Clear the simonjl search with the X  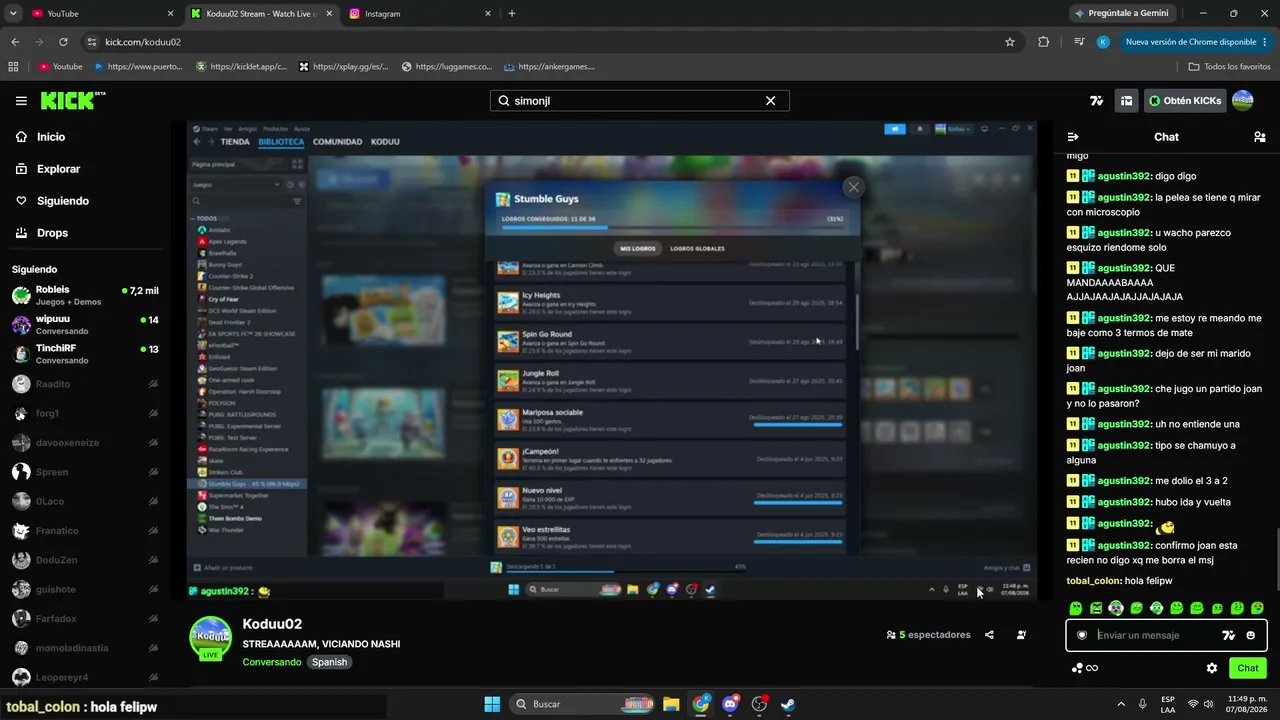tap(770, 101)
